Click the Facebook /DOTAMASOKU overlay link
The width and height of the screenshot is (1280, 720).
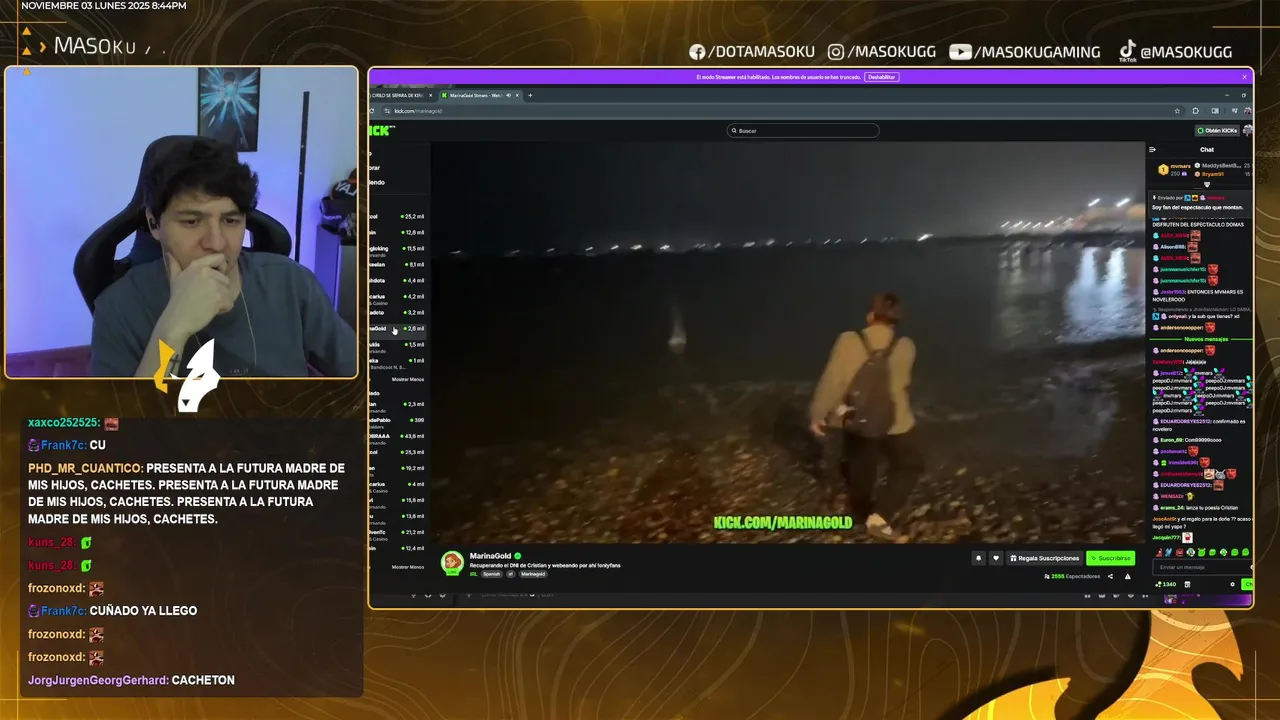(x=752, y=52)
